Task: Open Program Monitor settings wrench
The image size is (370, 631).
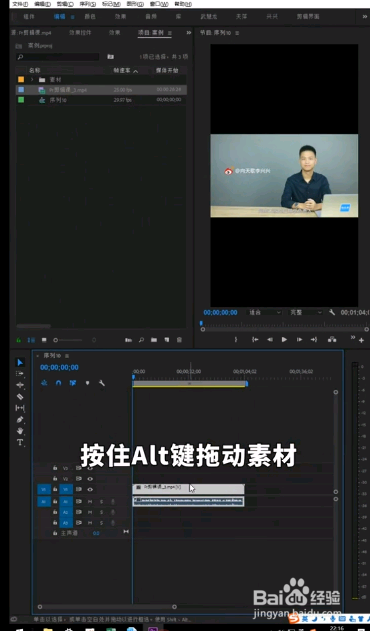Action: (332, 312)
